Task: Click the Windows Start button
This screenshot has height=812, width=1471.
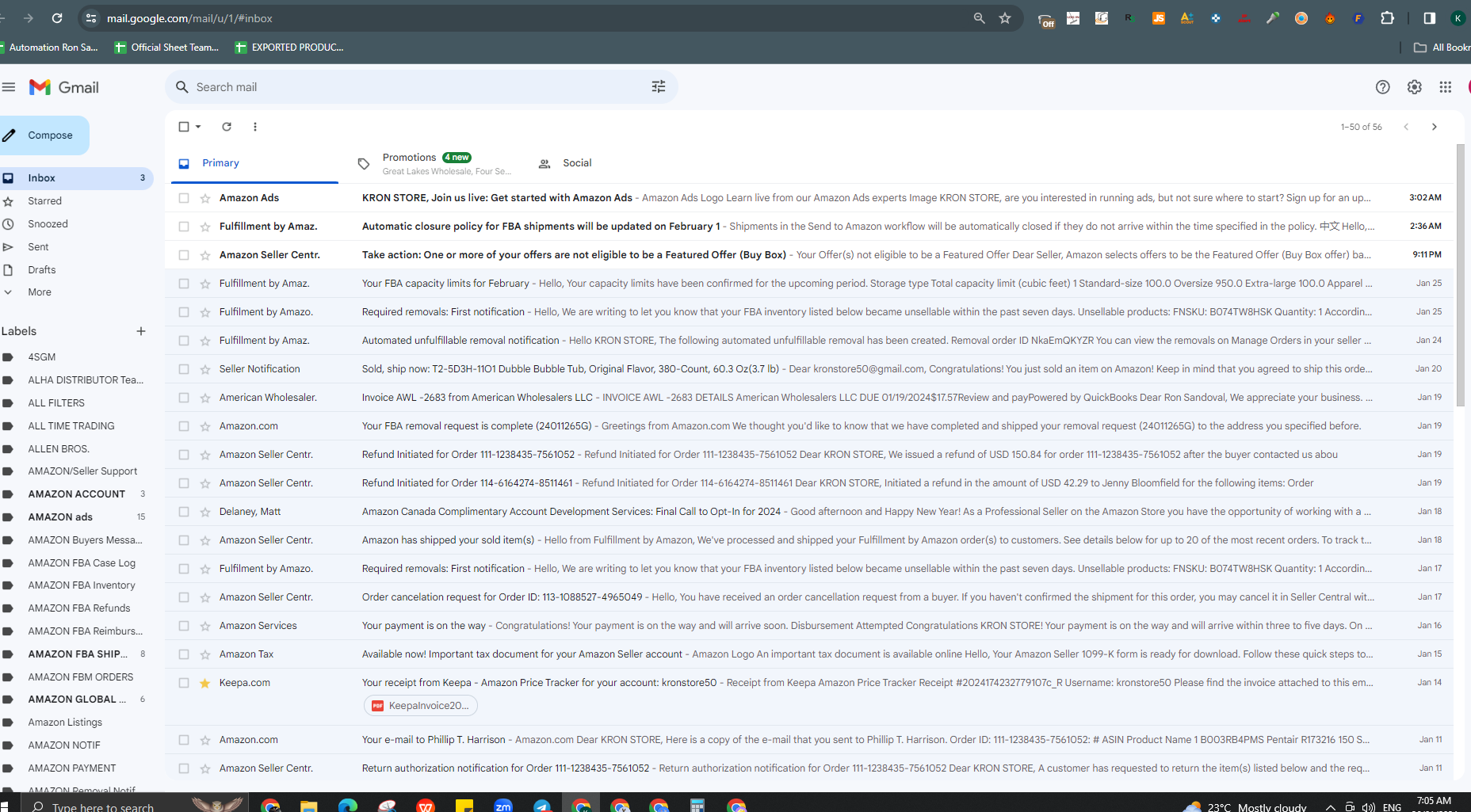Action: click(4, 806)
